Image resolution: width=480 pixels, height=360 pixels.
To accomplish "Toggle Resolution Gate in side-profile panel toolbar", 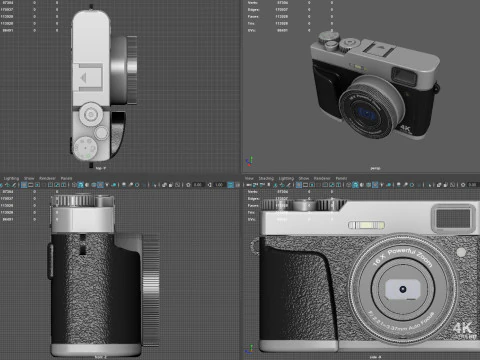I will (37, 185).
